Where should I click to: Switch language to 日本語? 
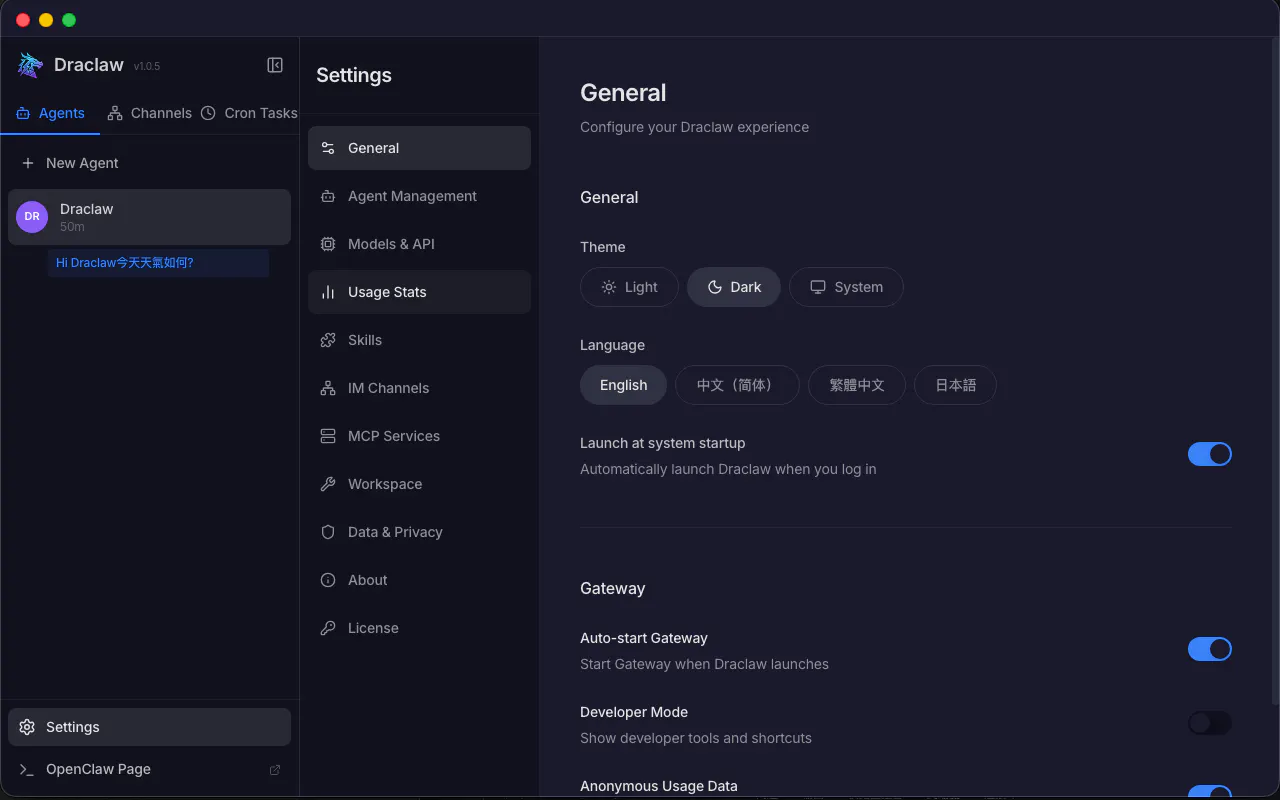point(955,385)
